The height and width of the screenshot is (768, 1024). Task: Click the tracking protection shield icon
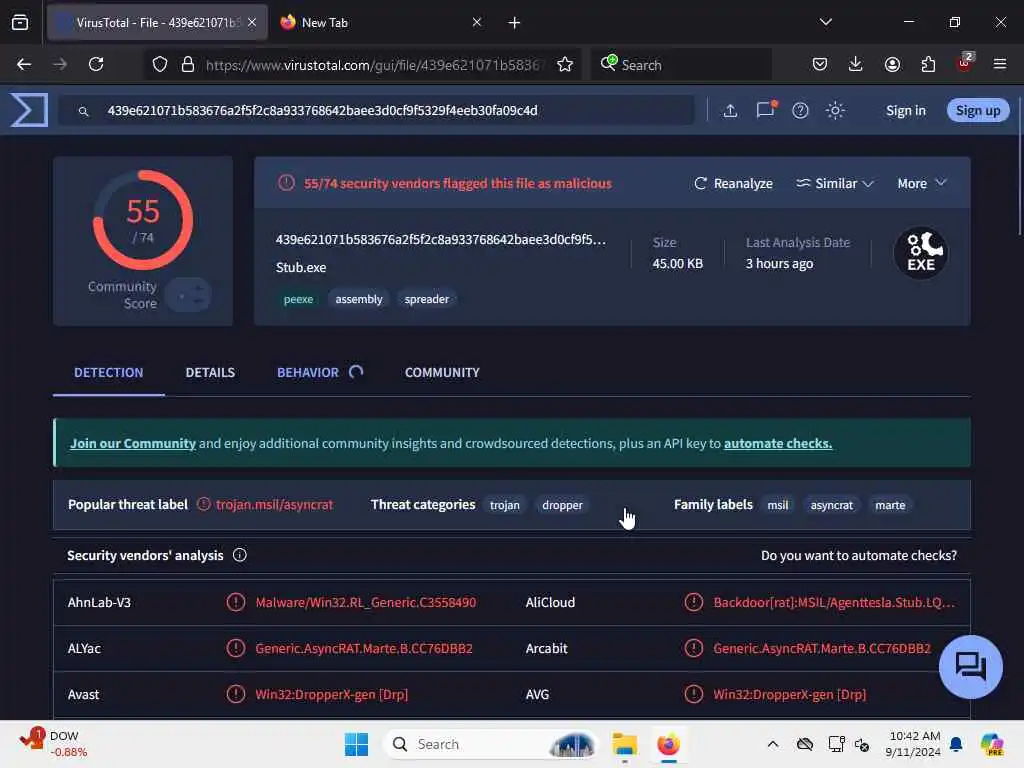160,64
